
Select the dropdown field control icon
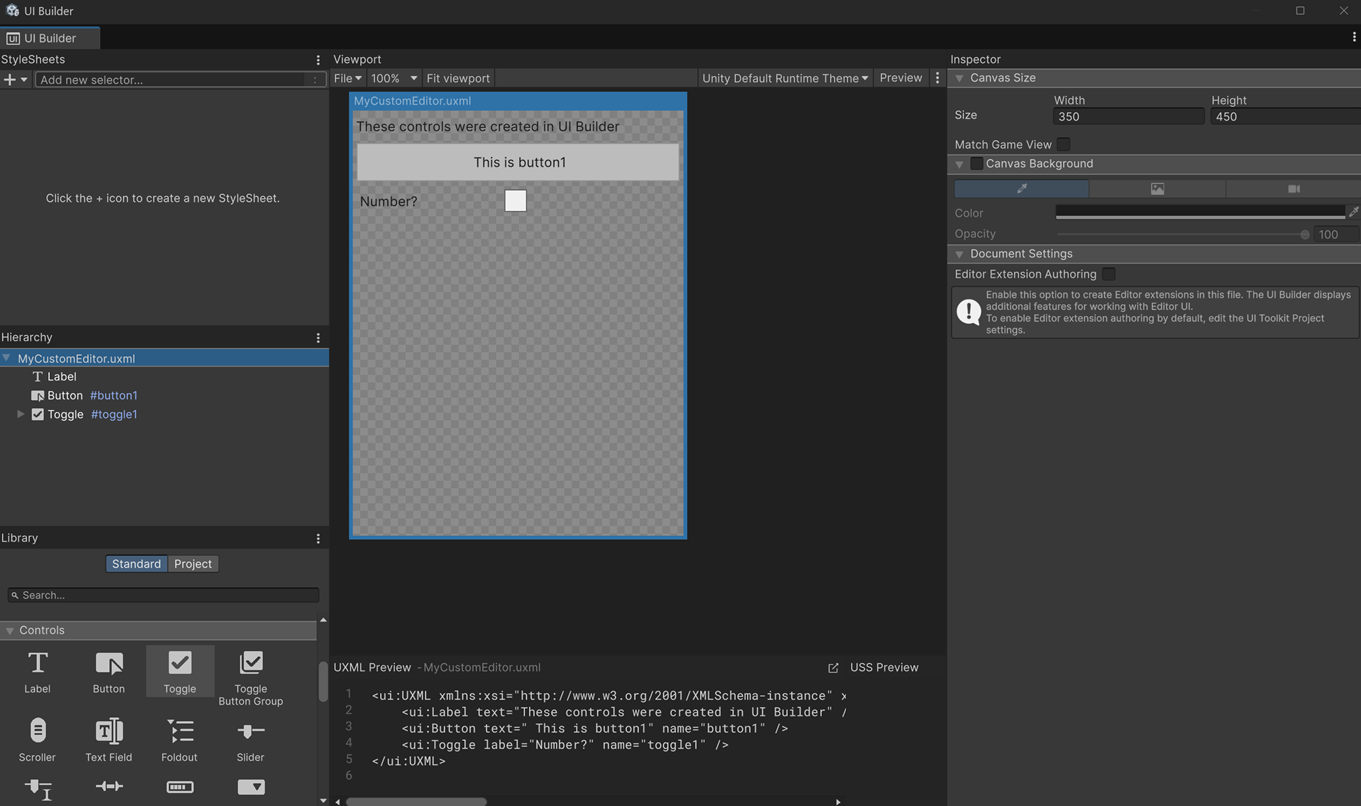pos(251,787)
